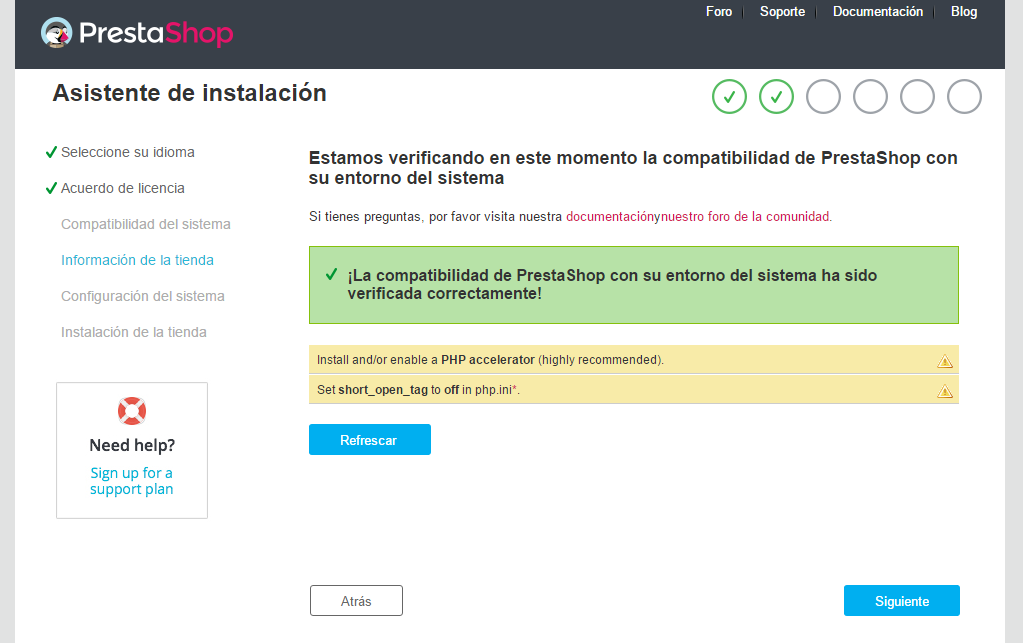Click the short_open_tag php.ini text
Screen dimensions: 1023x643
tap(418, 390)
